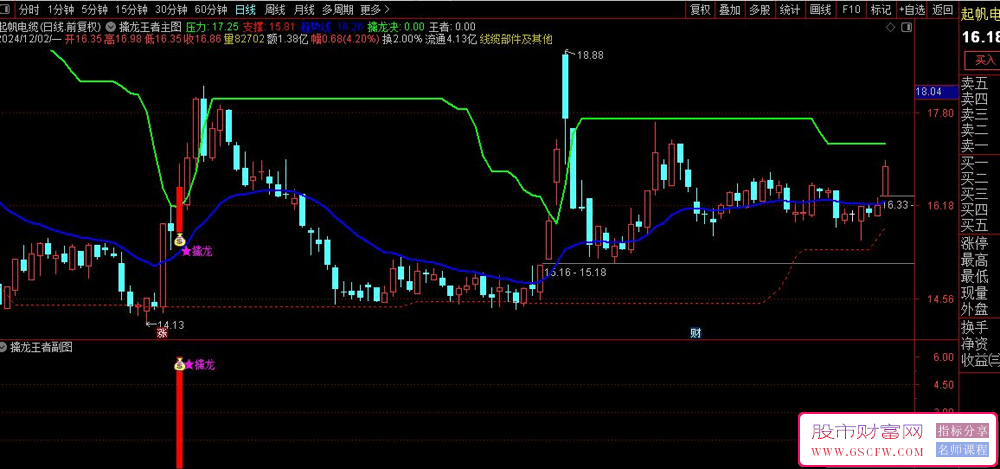
Task: Open the 多股 multi-stock view
Action: tap(760, 10)
